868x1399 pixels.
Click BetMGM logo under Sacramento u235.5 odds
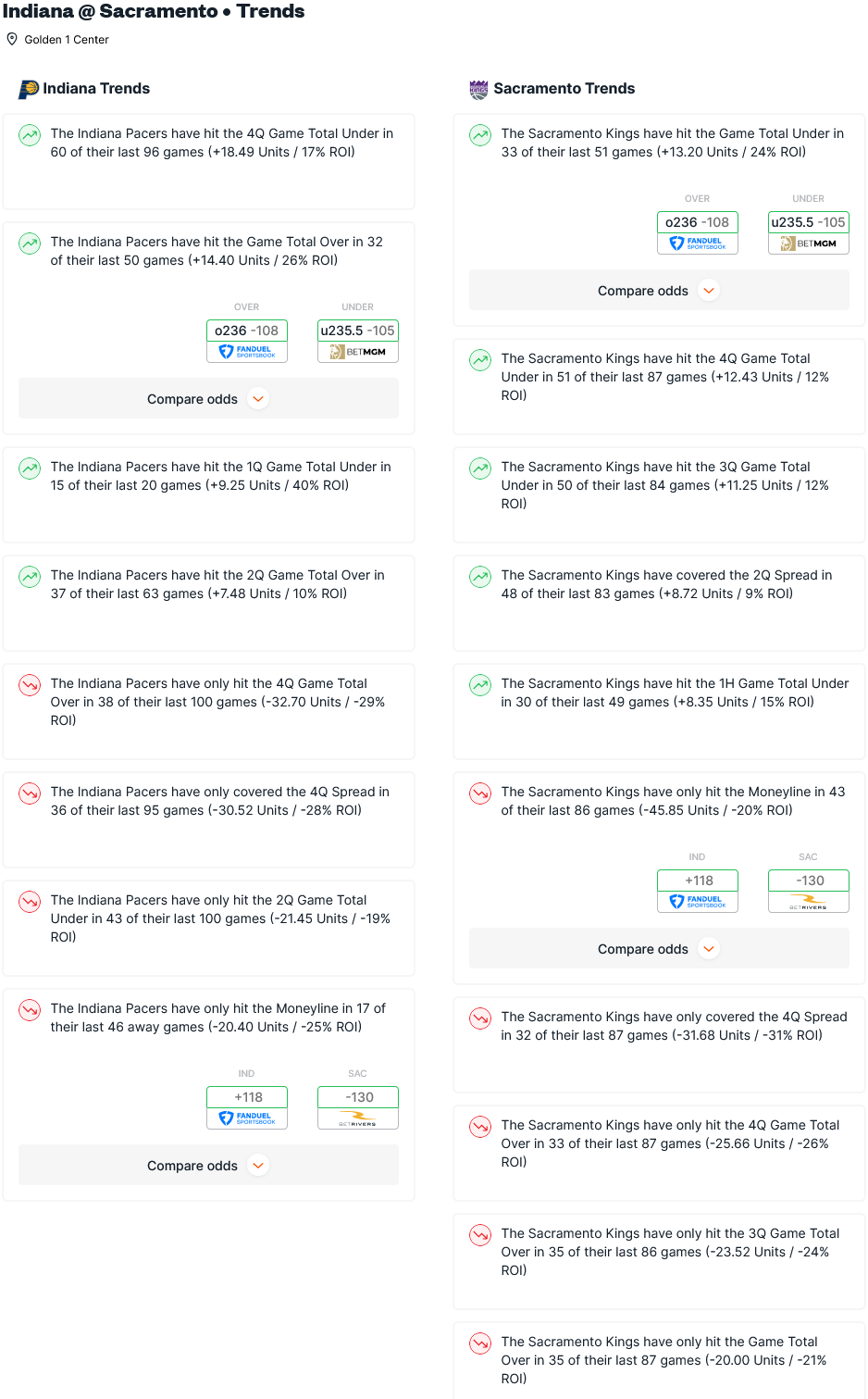pyautogui.click(x=809, y=244)
